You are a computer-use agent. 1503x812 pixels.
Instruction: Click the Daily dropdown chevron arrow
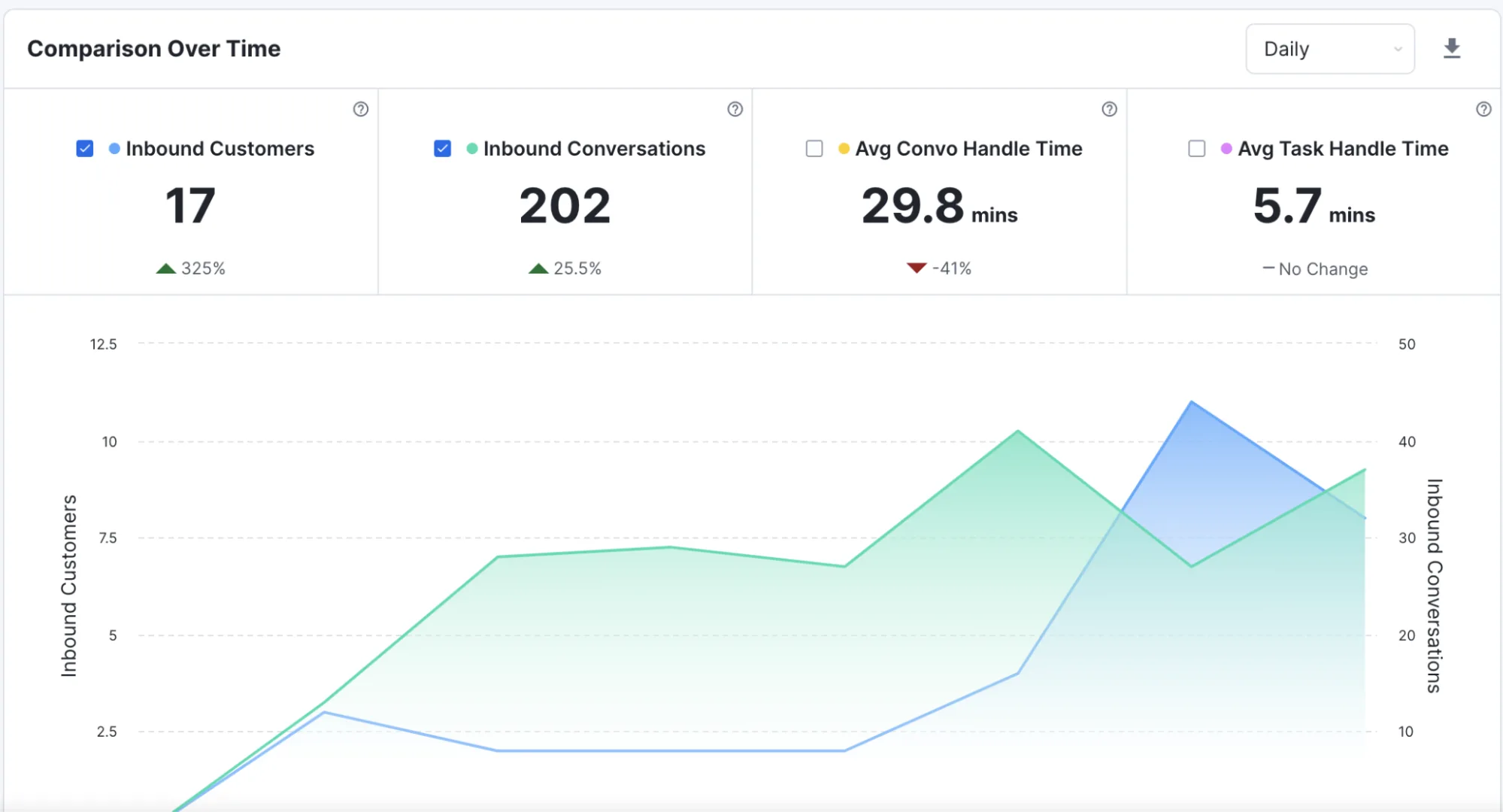(1398, 50)
